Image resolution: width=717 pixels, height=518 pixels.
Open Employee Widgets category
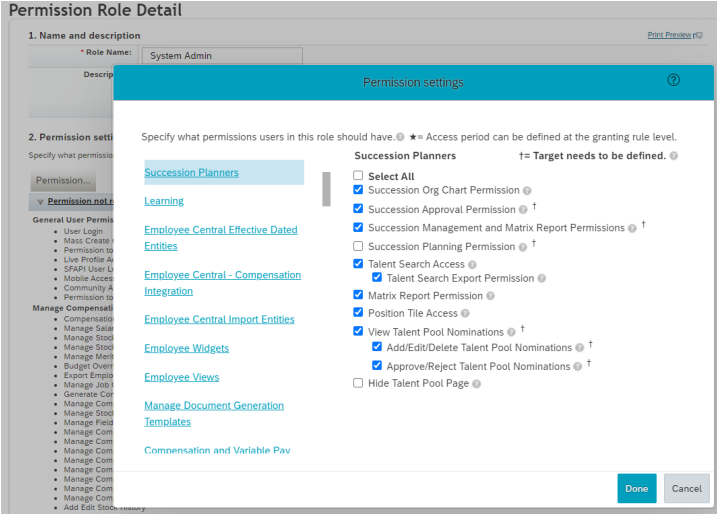(187, 348)
